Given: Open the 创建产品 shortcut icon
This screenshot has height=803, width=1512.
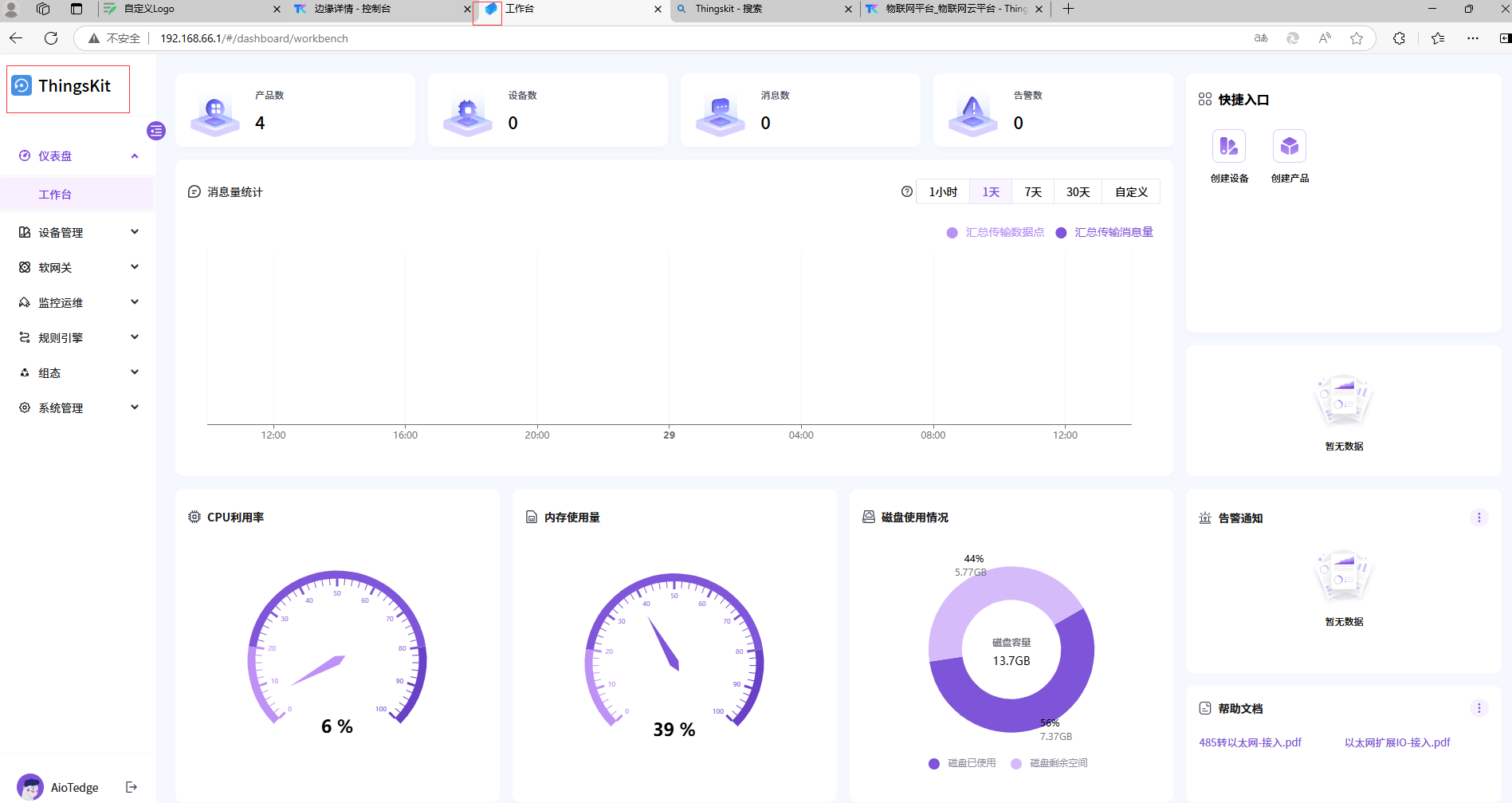Looking at the screenshot, I should (1290, 147).
